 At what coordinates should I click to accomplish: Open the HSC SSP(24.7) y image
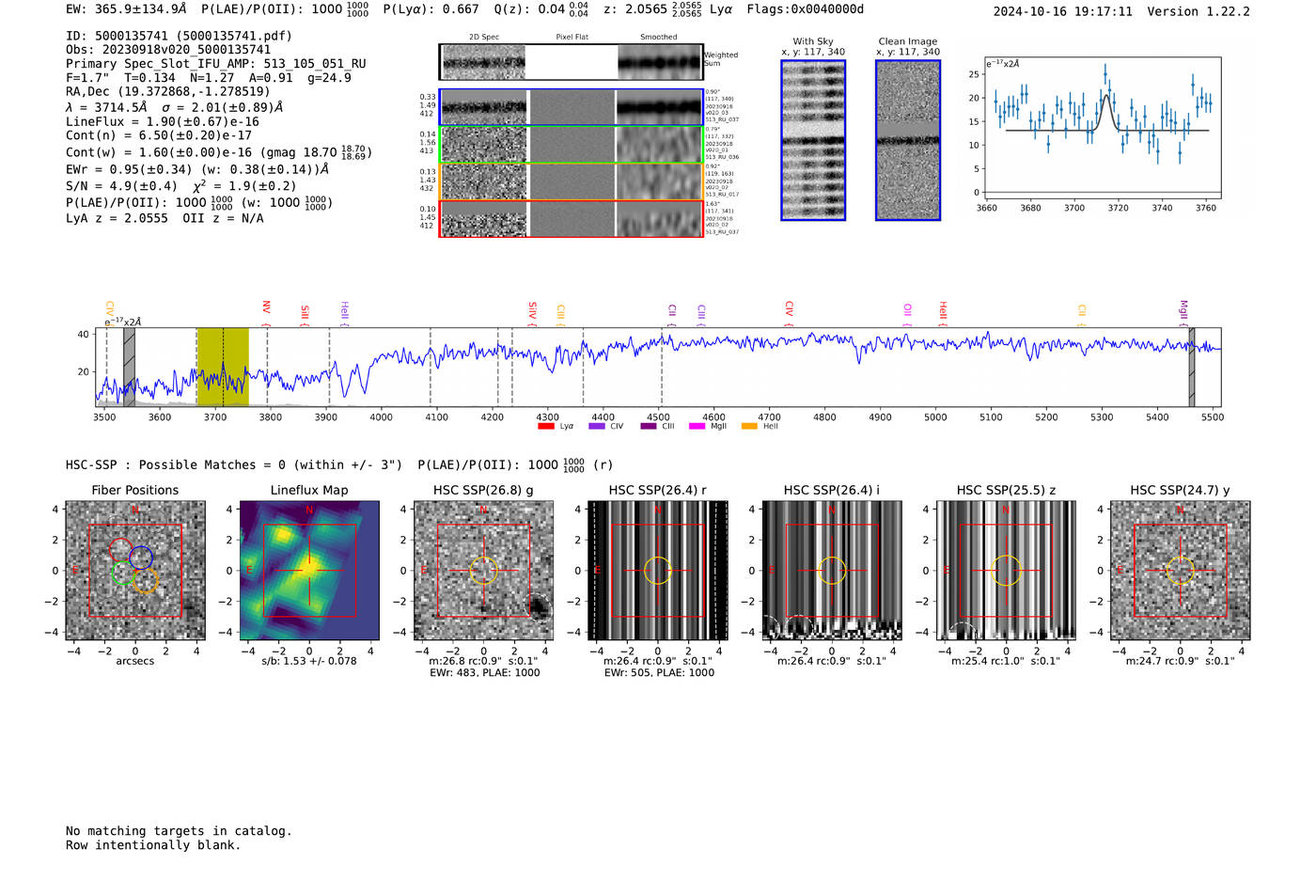(x=1181, y=570)
